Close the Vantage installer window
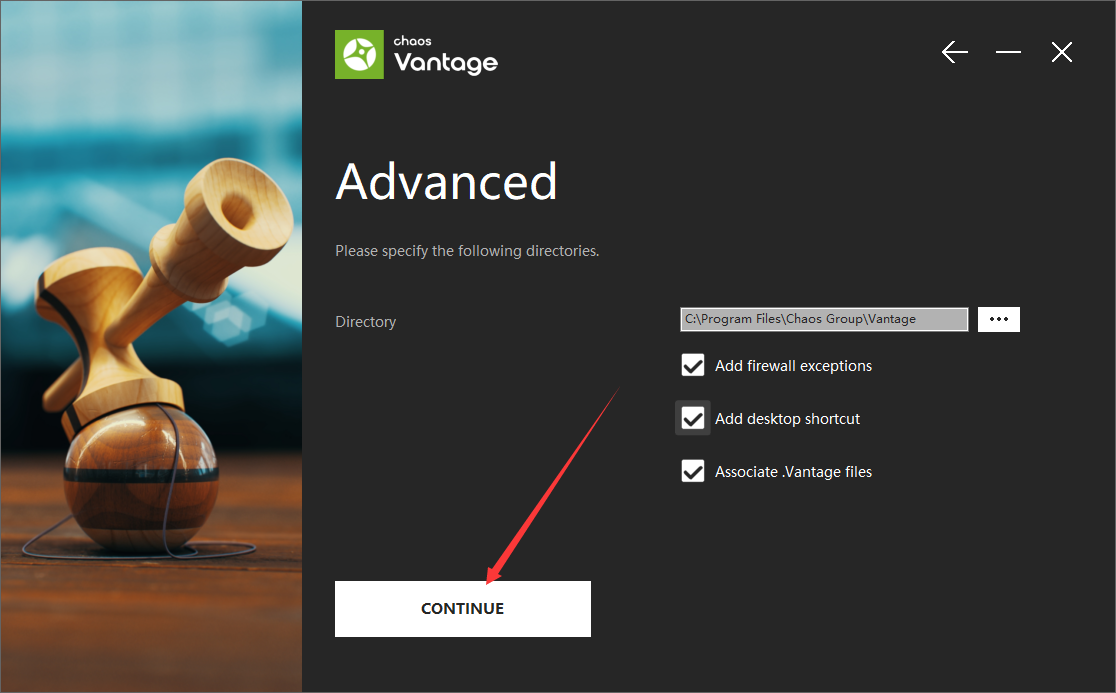This screenshot has width=1116, height=693. click(1062, 53)
